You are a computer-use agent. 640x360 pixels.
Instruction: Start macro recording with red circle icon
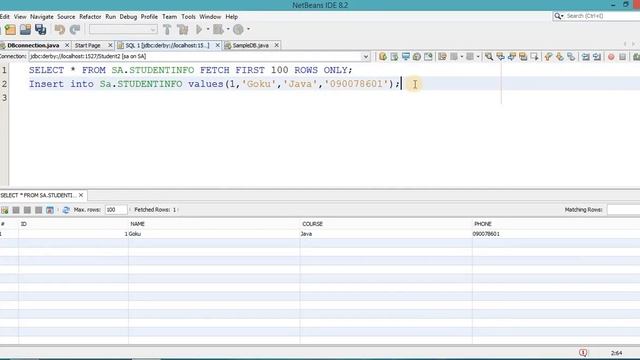coord(611,57)
